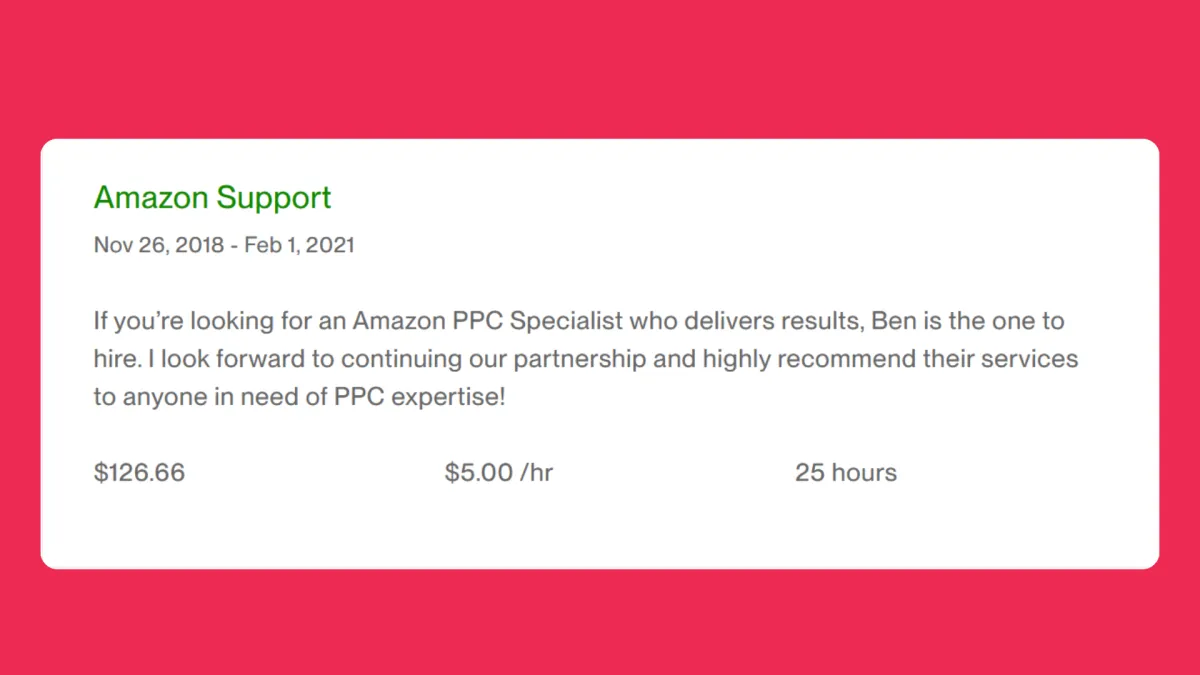The height and width of the screenshot is (675, 1200).
Task: Select the 25 hours worked value
Action: pos(846,473)
